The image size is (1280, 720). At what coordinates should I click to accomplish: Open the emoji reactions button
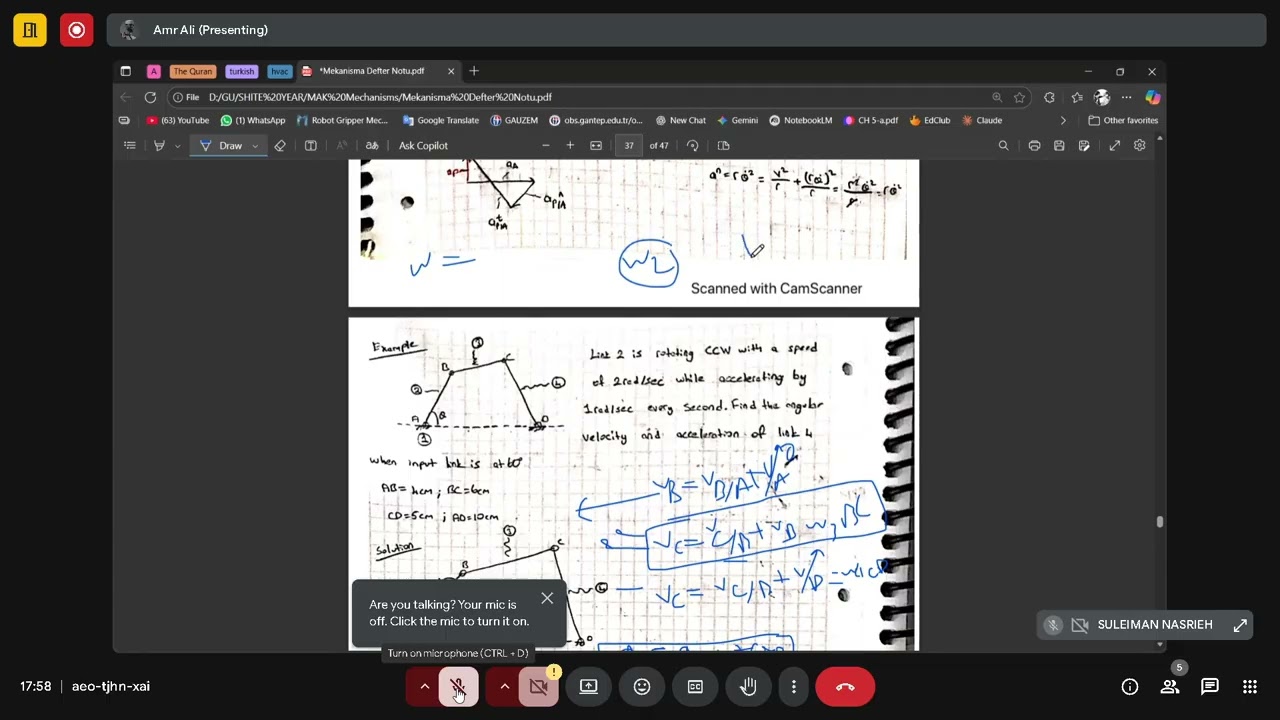point(642,687)
